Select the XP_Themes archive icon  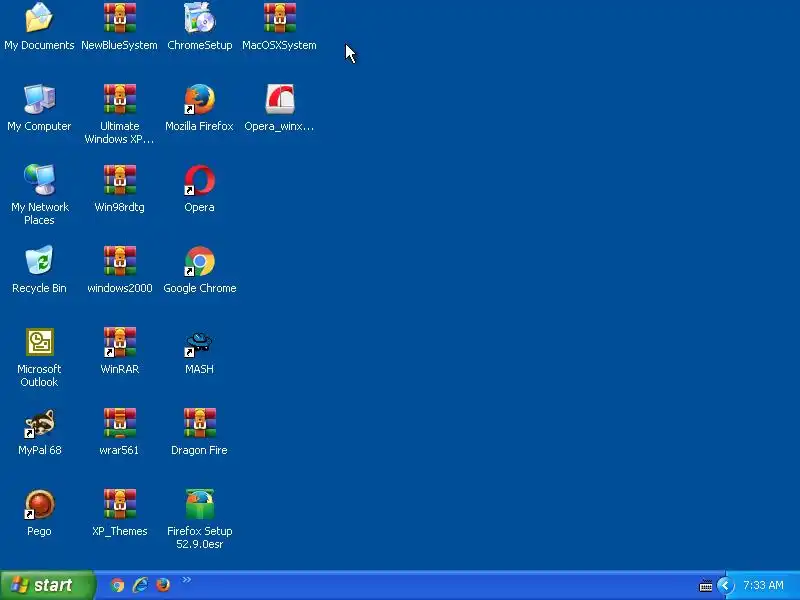120,504
